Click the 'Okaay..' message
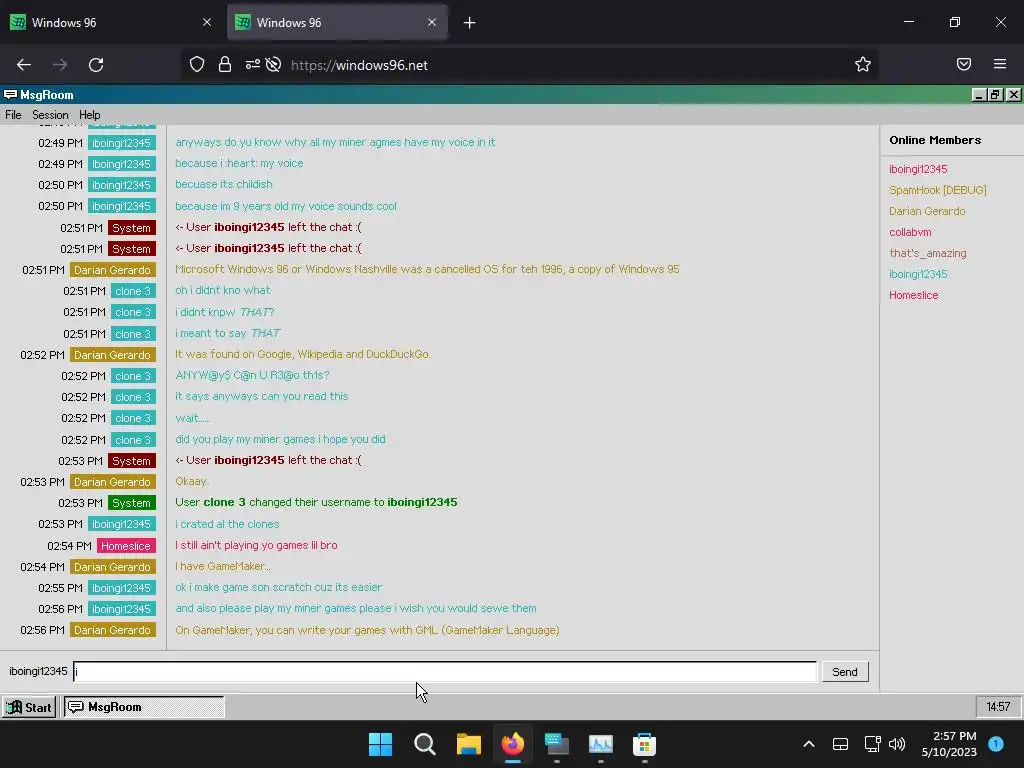 (x=192, y=481)
